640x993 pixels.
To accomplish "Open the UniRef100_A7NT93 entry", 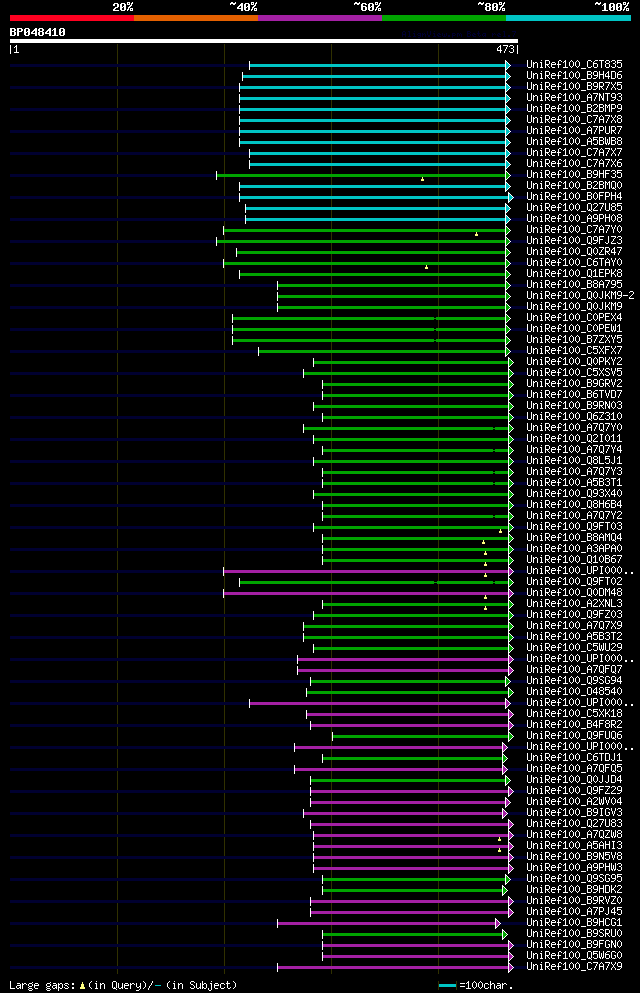I will 574,98.
